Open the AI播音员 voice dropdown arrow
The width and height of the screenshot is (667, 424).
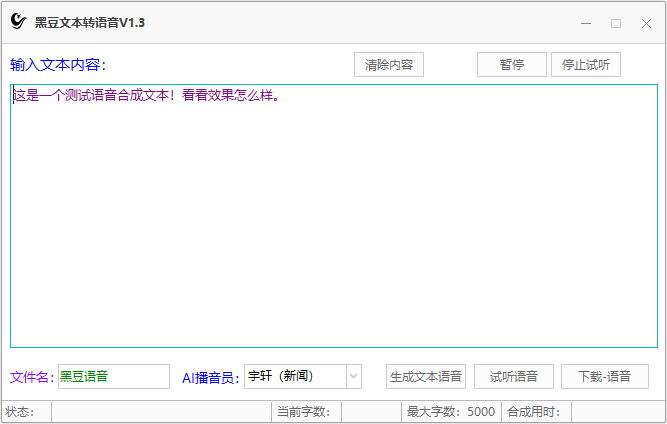click(x=353, y=376)
